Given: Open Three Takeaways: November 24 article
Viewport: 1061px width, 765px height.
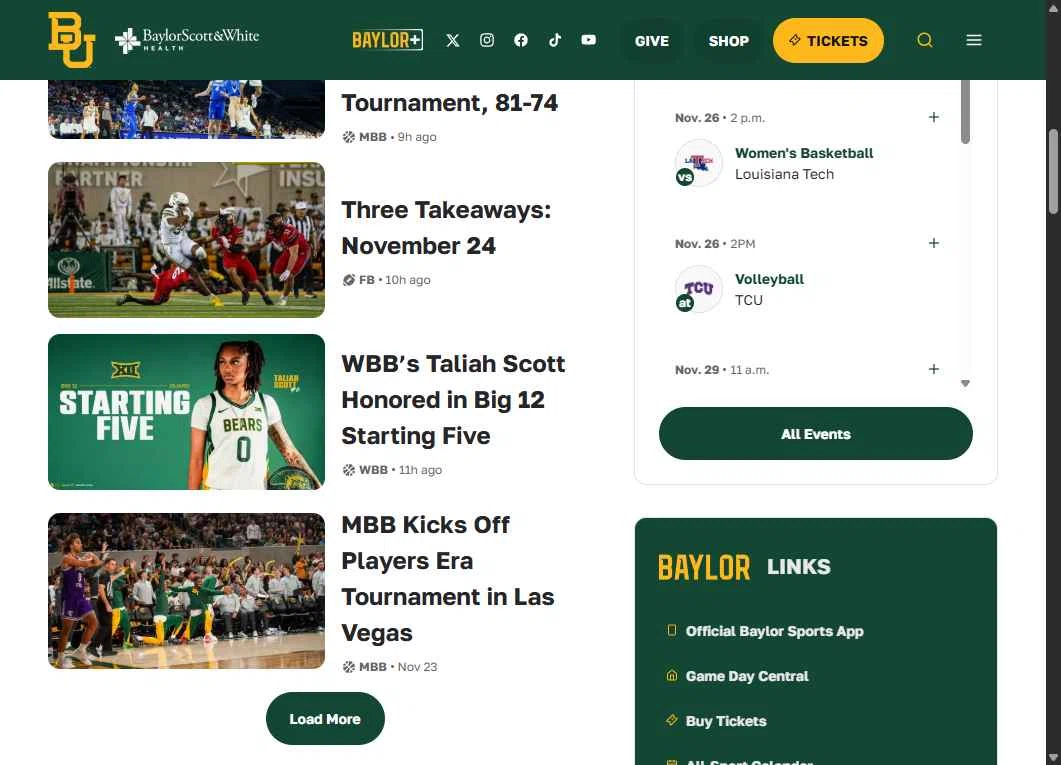Looking at the screenshot, I should coord(446,227).
